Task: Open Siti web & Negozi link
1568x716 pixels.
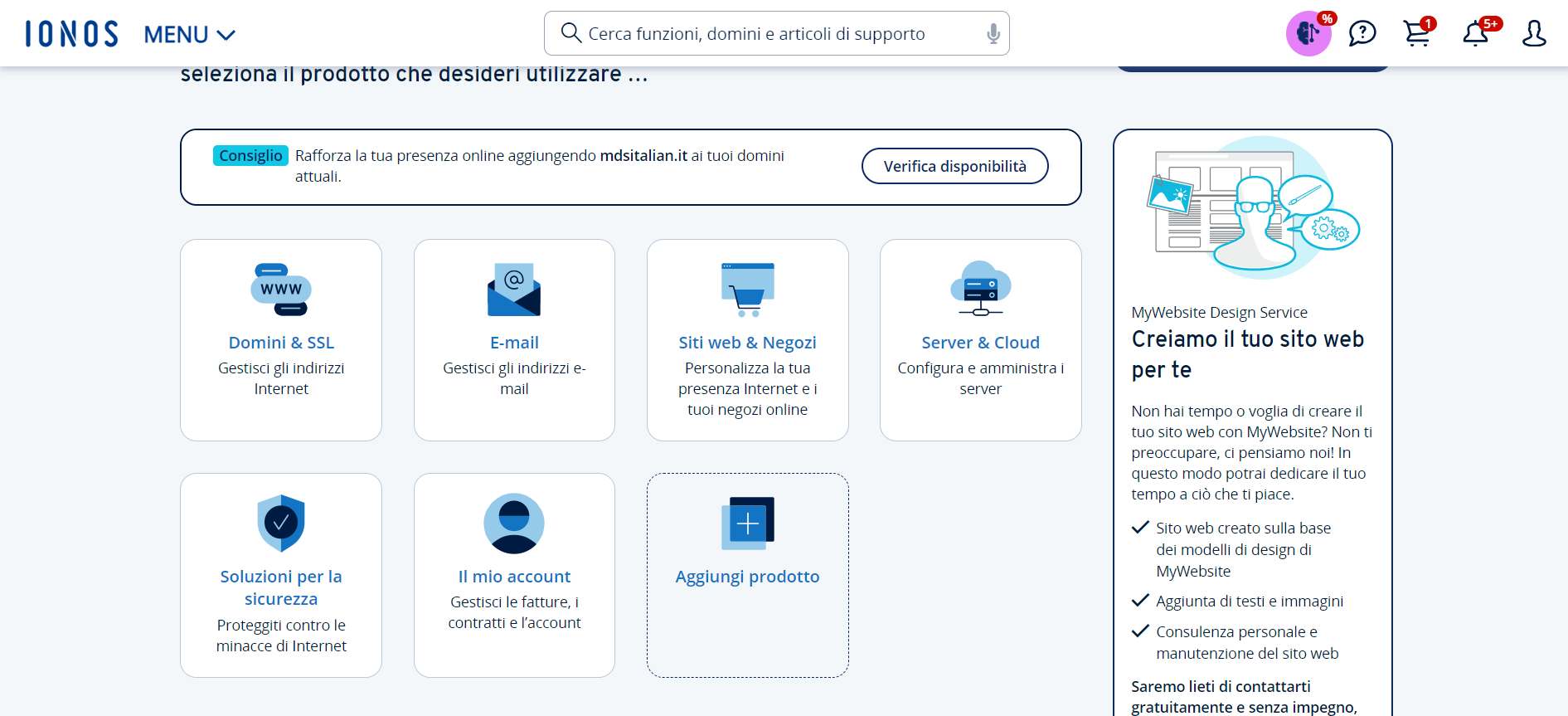Action: pos(747,343)
